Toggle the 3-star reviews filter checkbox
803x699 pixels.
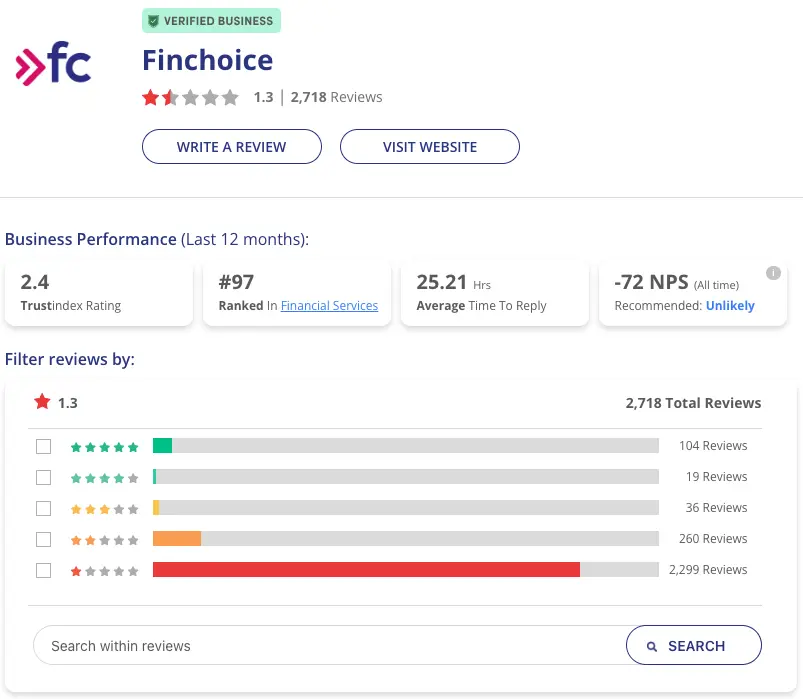tap(43, 508)
